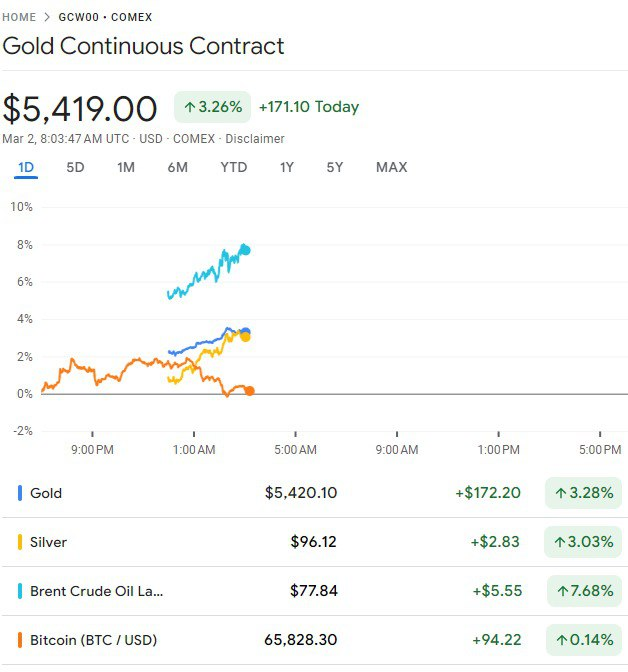Open the 1Y chart view
Viewport: 628px width, 672px height.
pyautogui.click(x=286, y=167)
